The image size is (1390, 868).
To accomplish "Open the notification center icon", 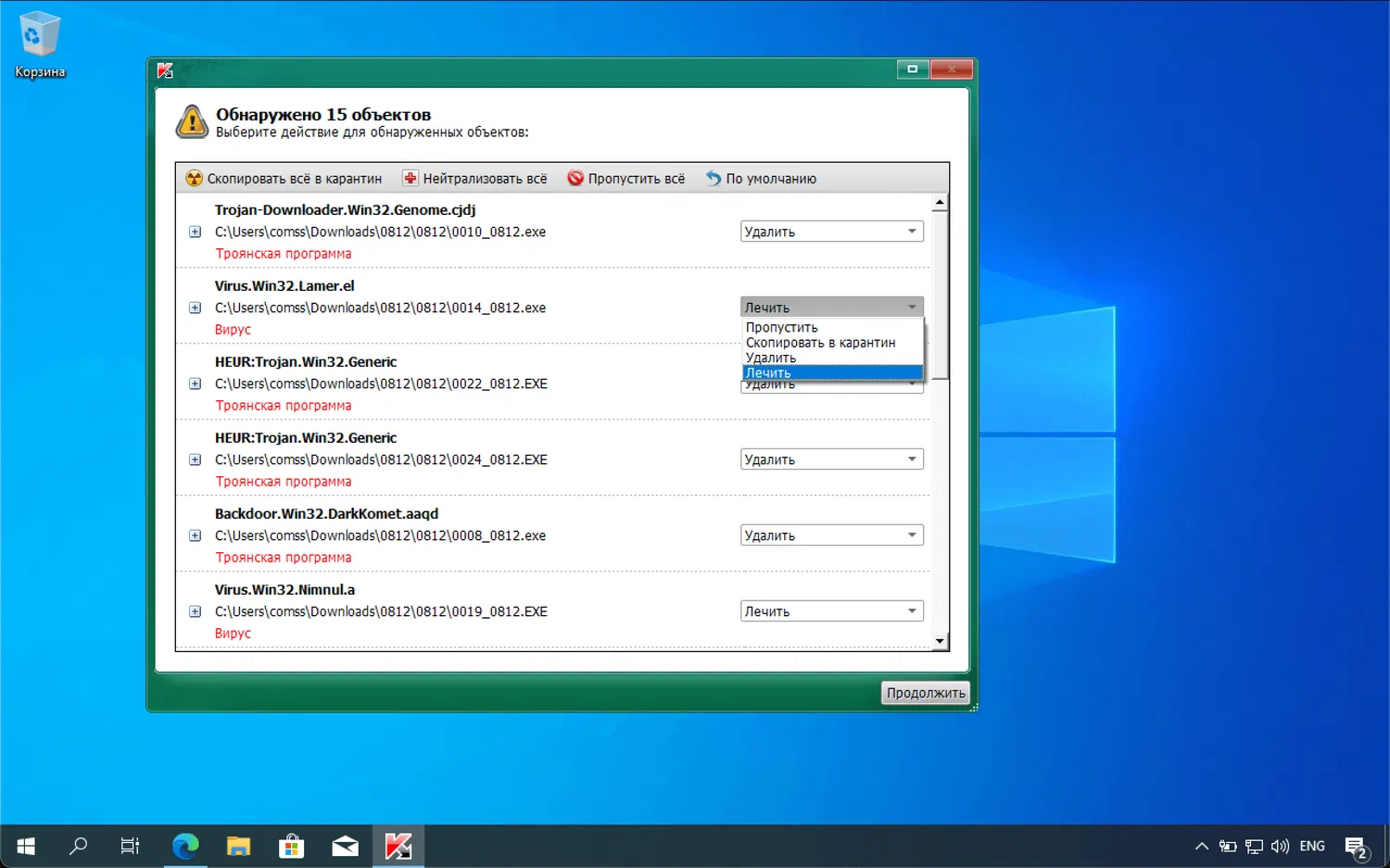I will (1357, 847).
